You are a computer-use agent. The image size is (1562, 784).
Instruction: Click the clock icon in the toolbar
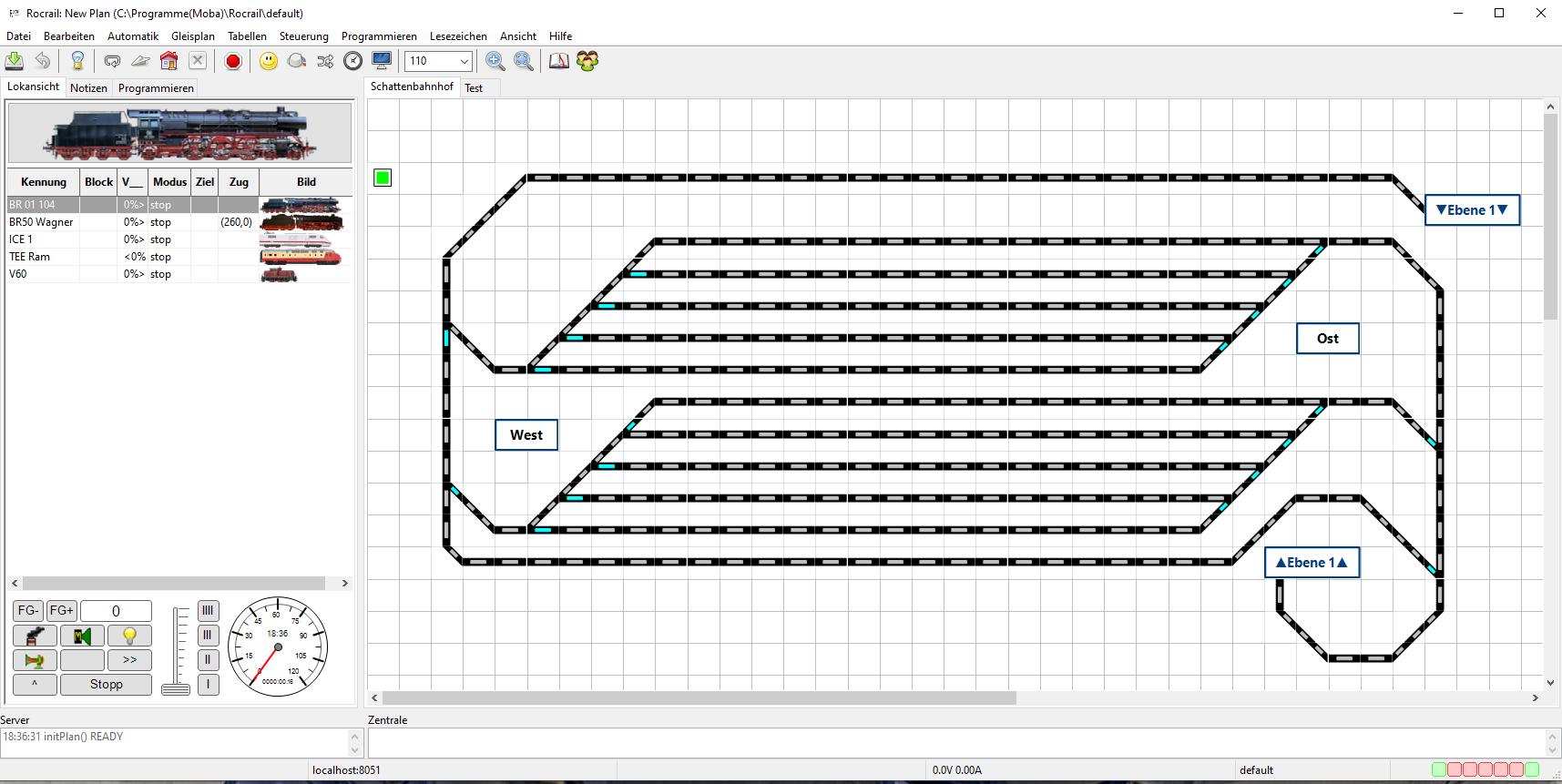(x=353, y=61)
